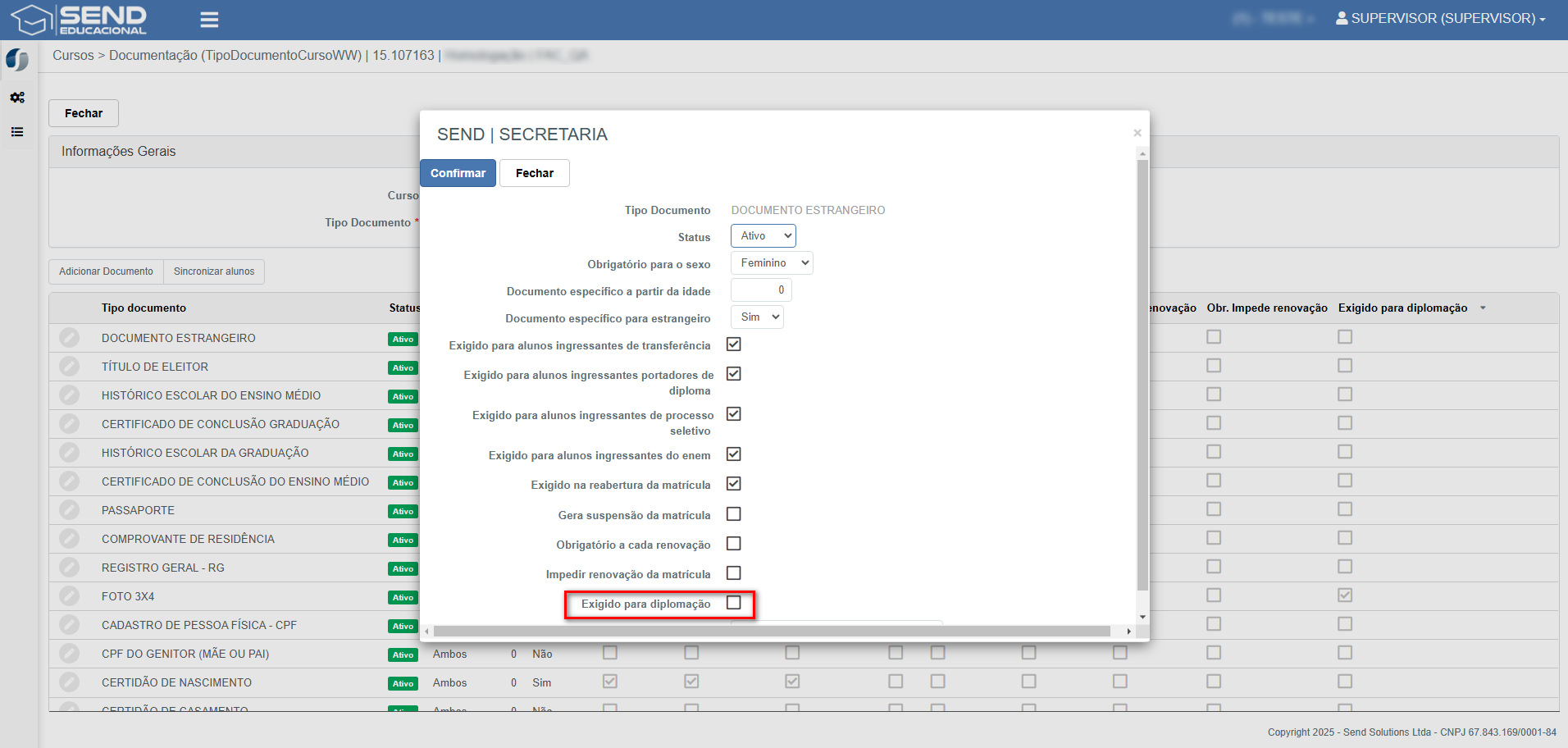The image size is (1568, 748).
Task: Edit icon for TÍTULO DE ELEITOR row
Action: coord(70,367)
